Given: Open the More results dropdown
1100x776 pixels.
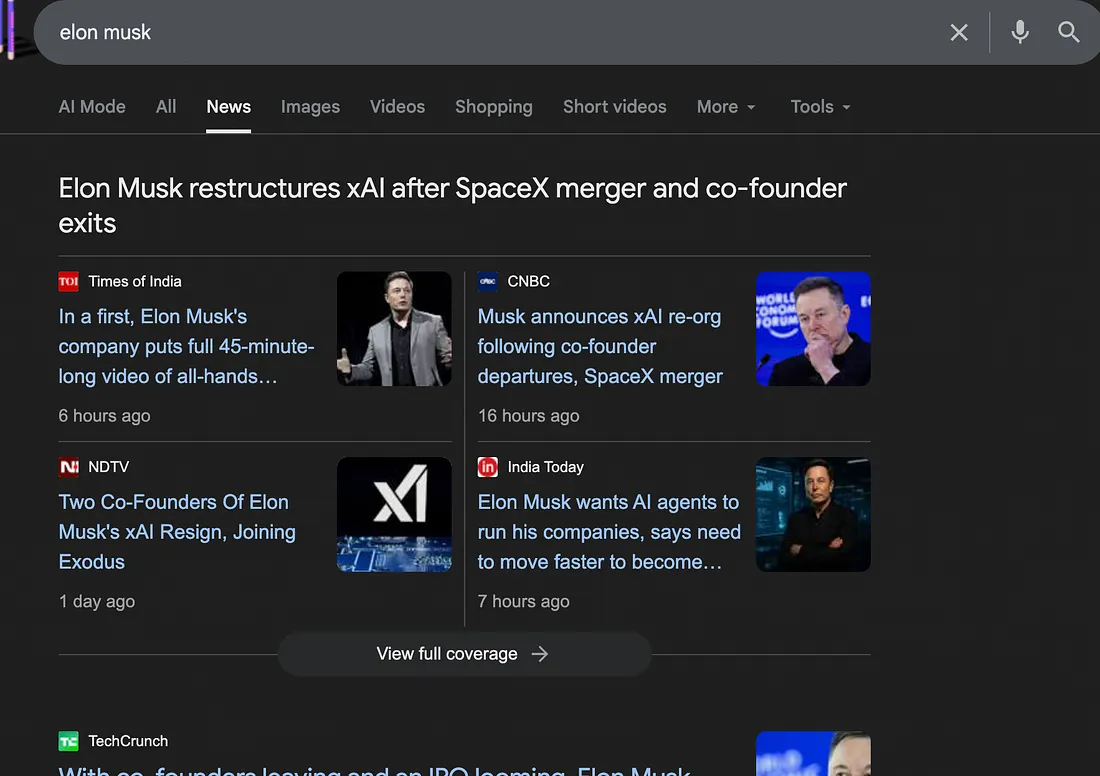Looking at the screenshot, I should [x=726, y=107].
